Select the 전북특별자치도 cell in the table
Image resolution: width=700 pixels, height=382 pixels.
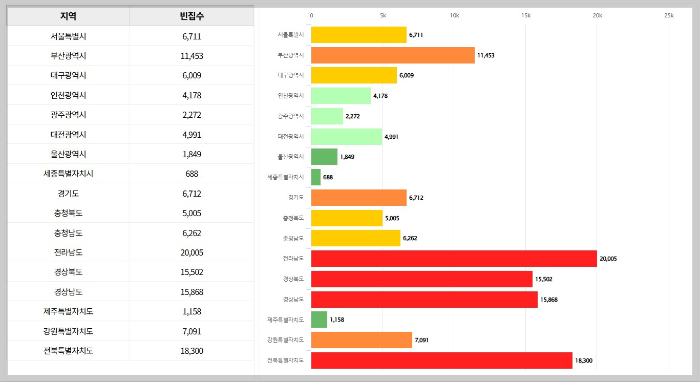click(x=68, y=350)
